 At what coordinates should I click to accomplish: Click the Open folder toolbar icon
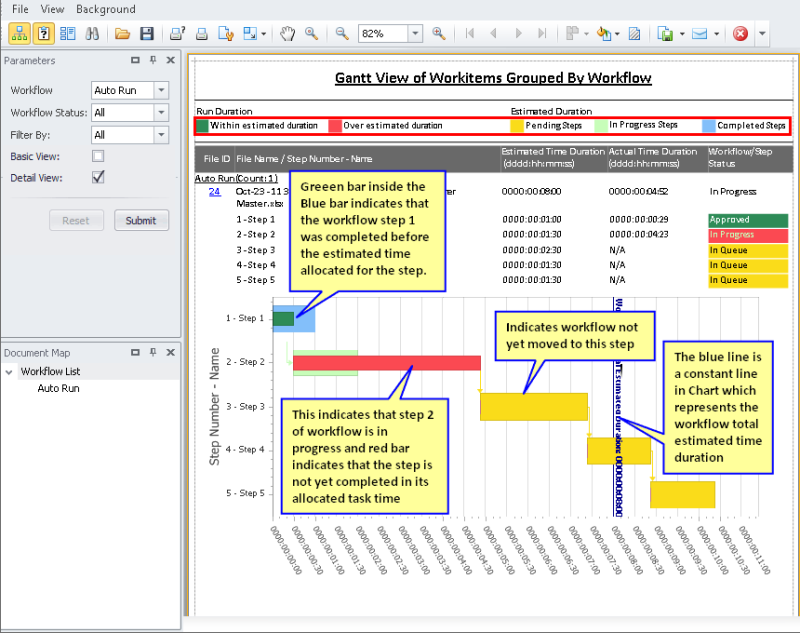click(122, 34)
